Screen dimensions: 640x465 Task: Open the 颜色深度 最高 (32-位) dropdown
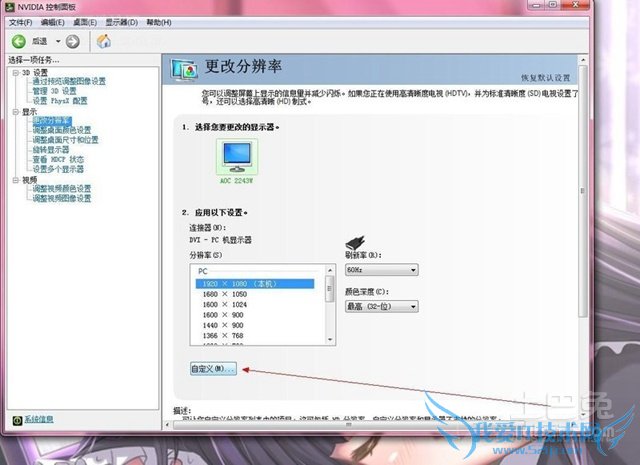[382, 307]
